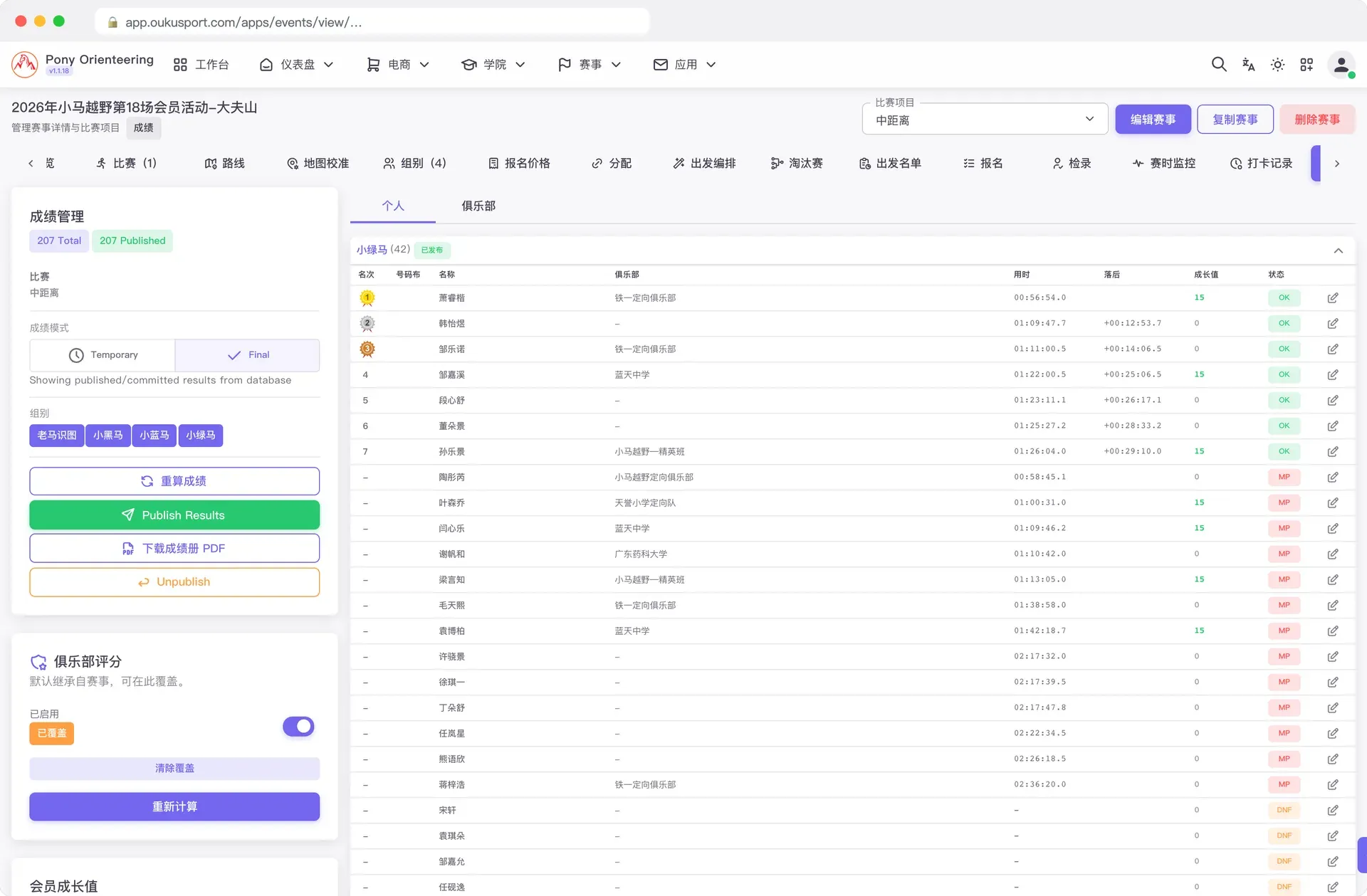Expand the 仪表盘 menu
The image size is (1367, 896).
coord(296,65)
